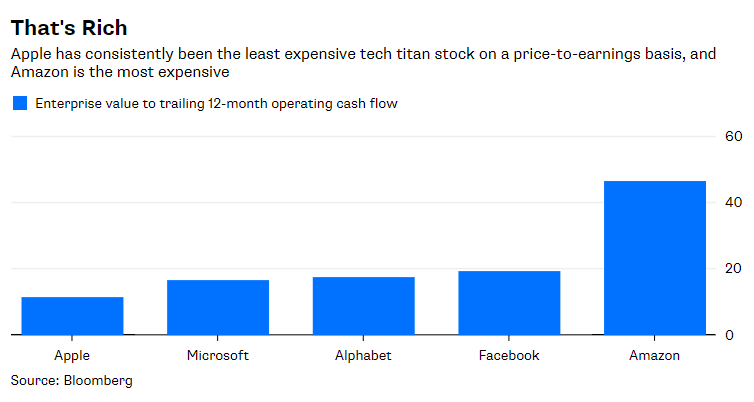Click the Alphabet bar
The image size is (754, 402).
[x=364, y=305]
